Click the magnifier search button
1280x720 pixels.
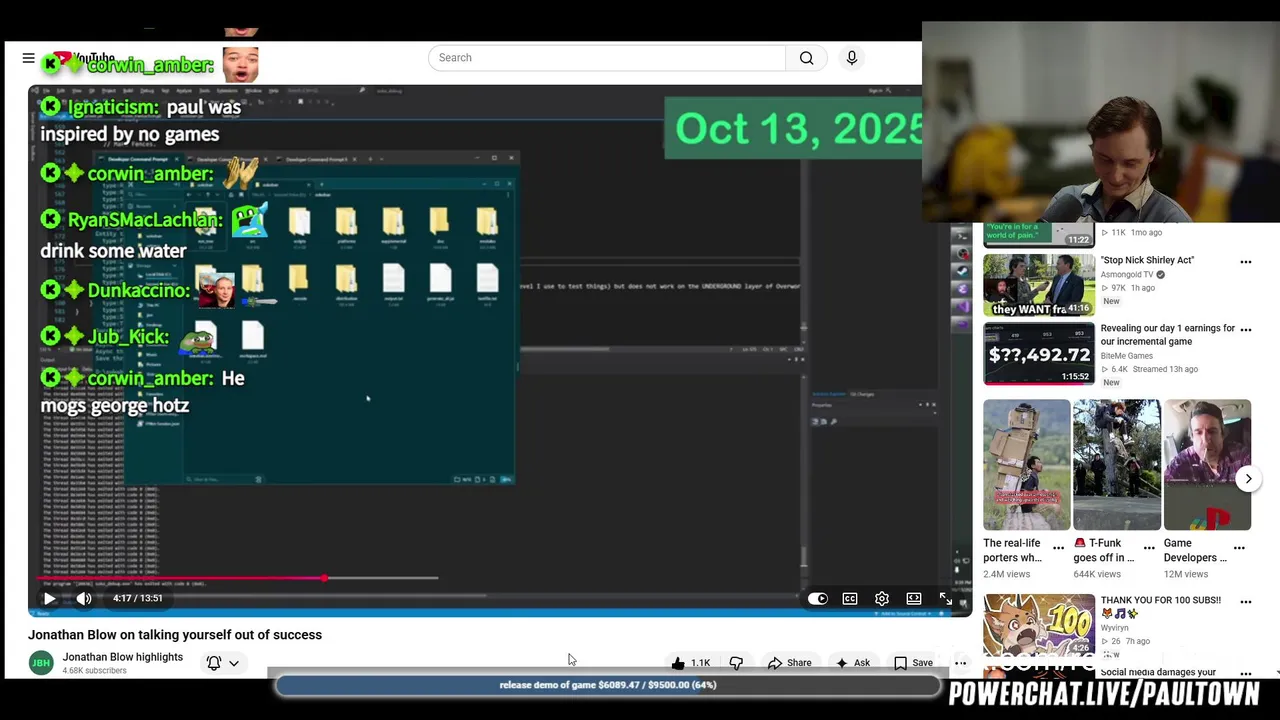click(x=806, y=58)
